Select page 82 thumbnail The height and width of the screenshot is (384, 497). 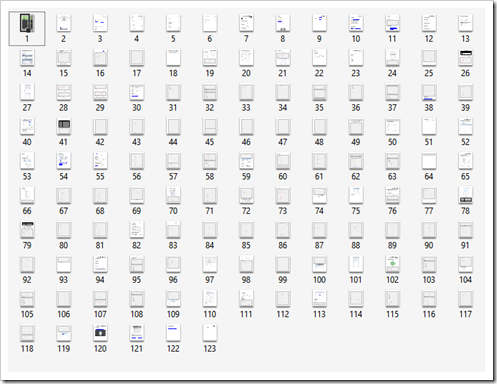(x=137, y=229)
